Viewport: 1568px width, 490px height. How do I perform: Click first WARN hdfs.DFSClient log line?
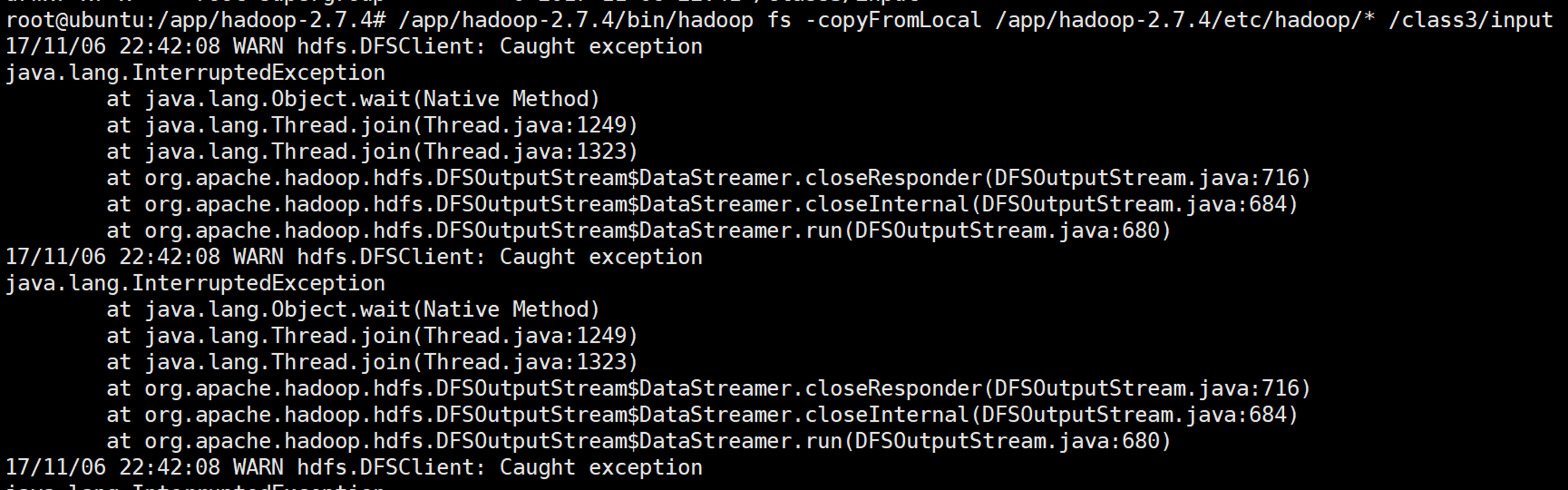click(354, 46)
